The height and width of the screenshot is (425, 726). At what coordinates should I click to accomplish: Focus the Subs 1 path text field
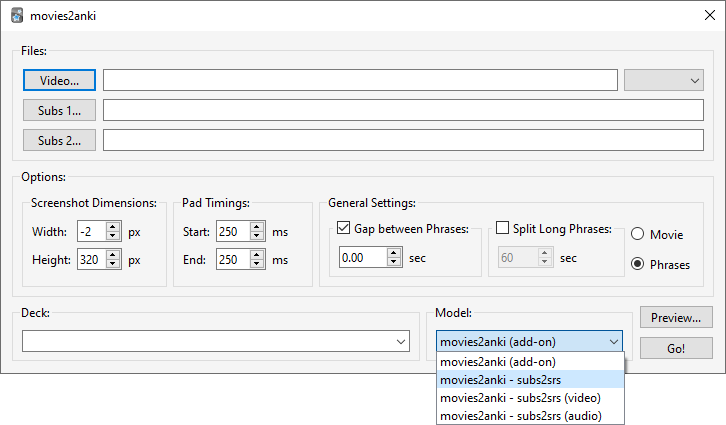point(403,110)
